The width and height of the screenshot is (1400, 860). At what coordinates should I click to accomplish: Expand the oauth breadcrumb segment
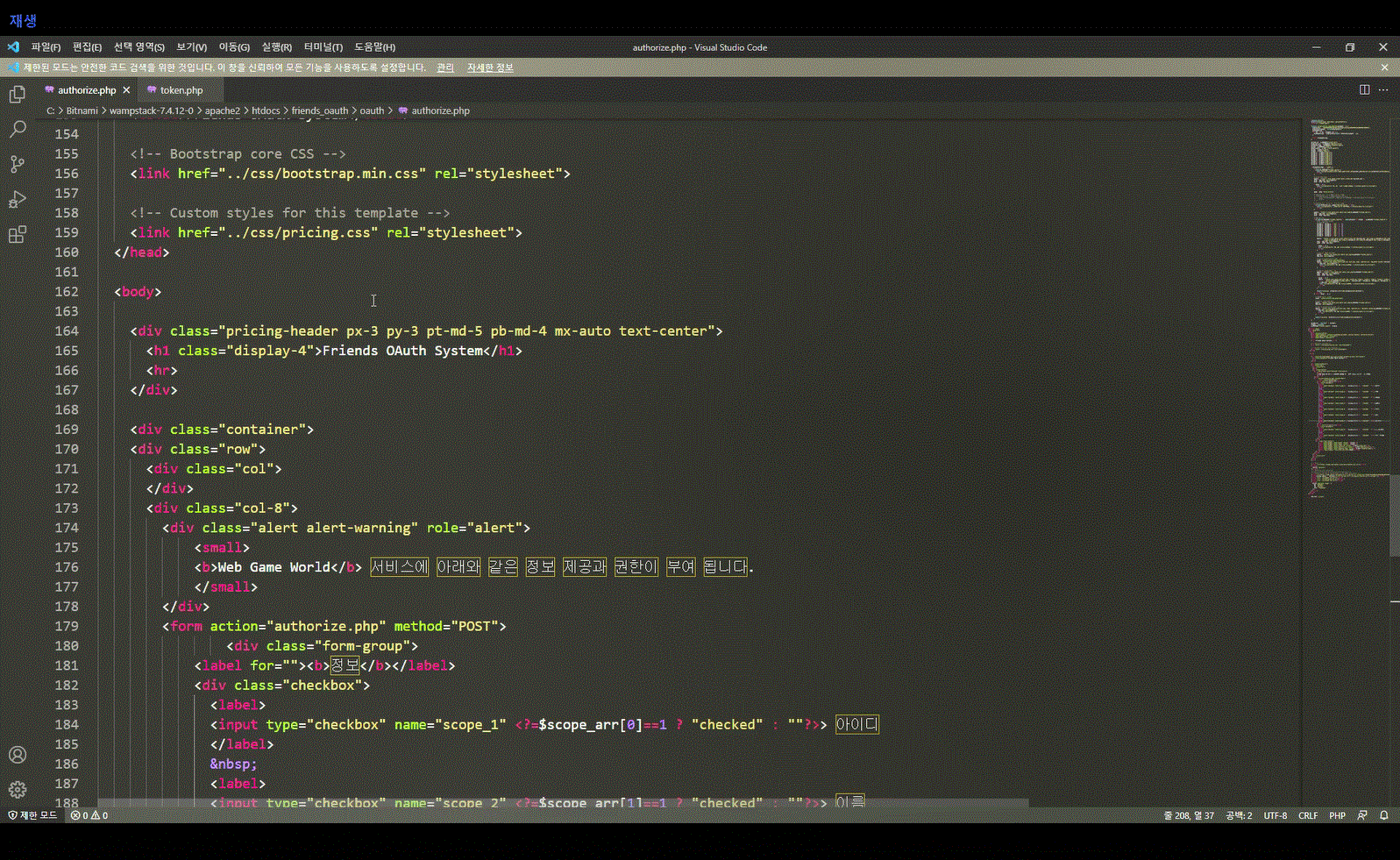coord(372,110)
